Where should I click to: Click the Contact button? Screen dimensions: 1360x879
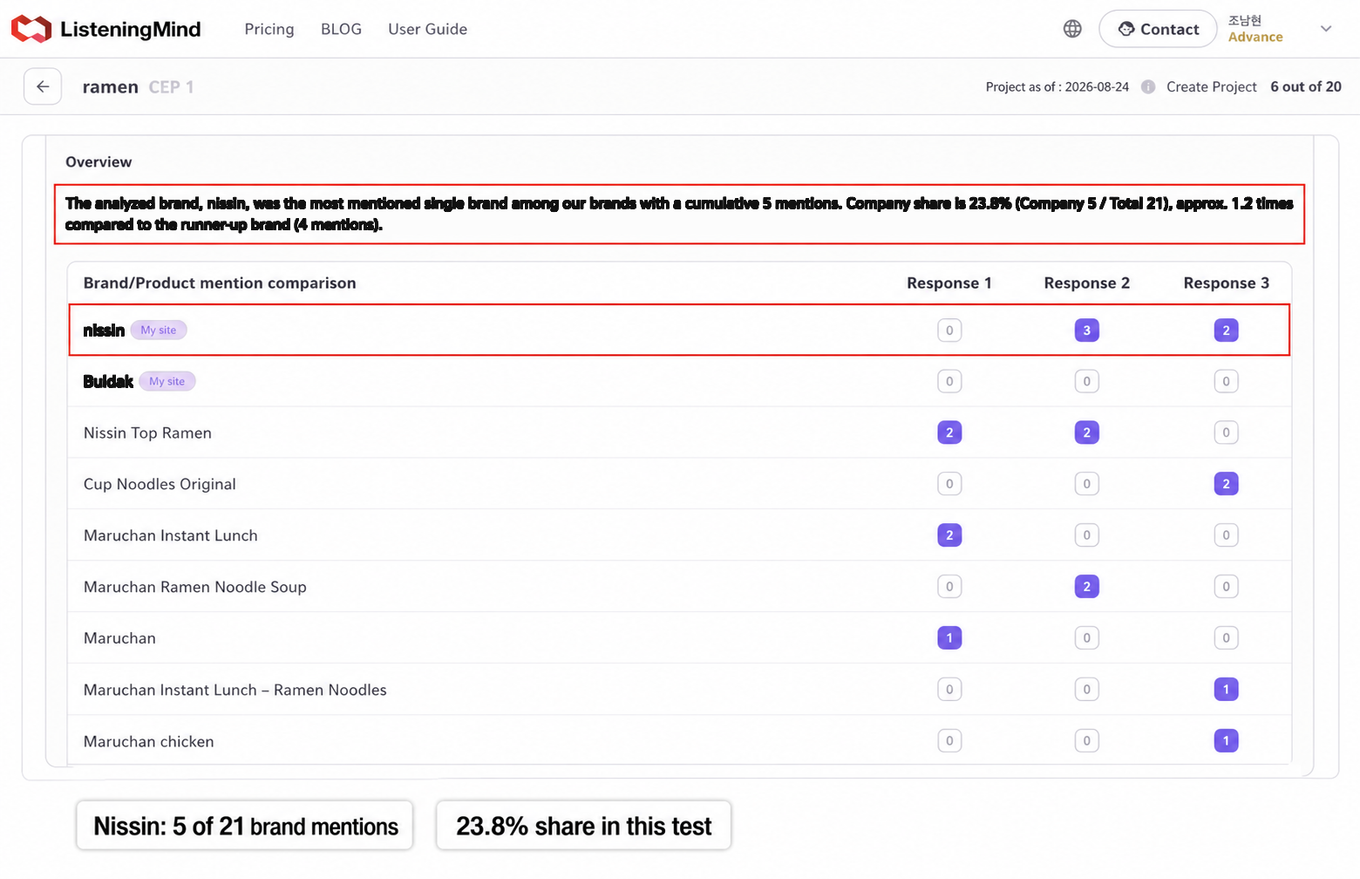click(x=1158, y=29)
